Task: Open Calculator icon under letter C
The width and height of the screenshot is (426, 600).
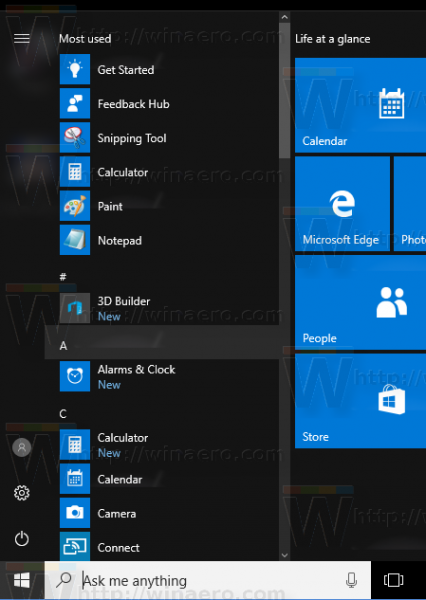Action: 75,444
